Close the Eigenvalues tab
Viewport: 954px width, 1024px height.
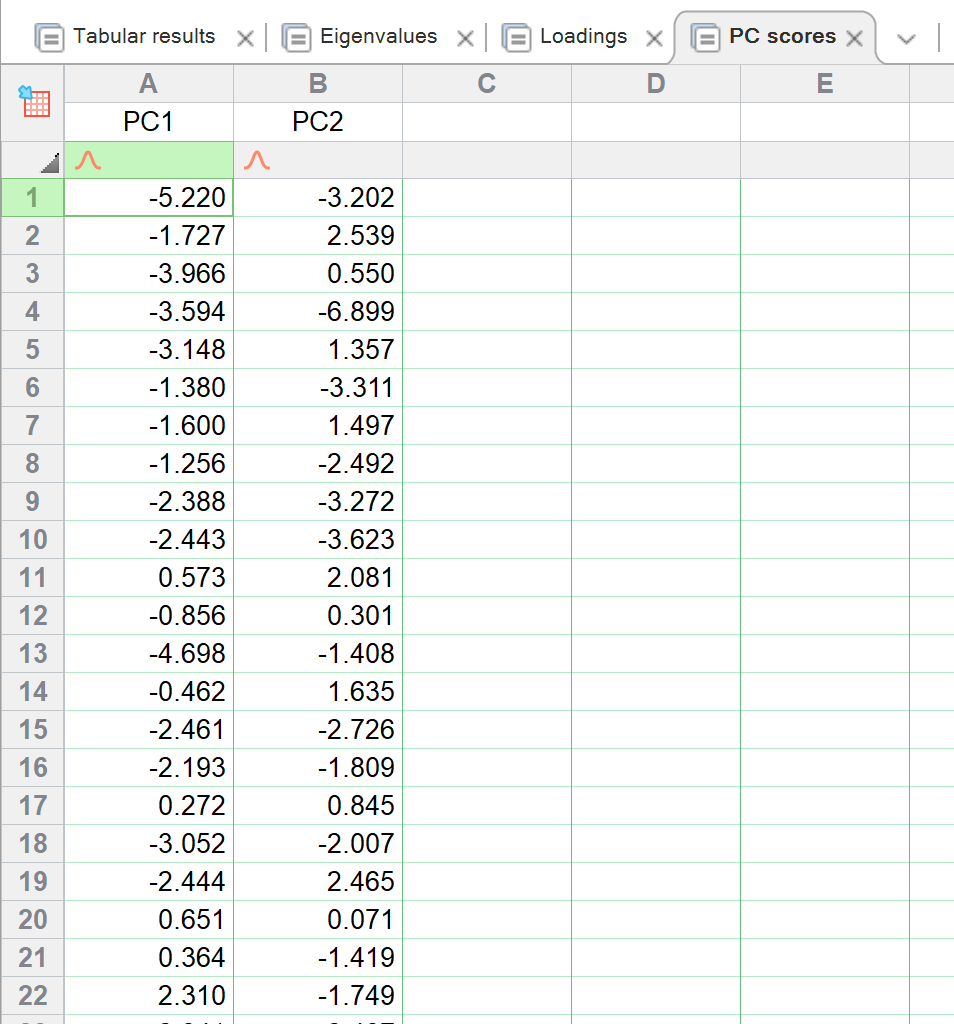465,39
